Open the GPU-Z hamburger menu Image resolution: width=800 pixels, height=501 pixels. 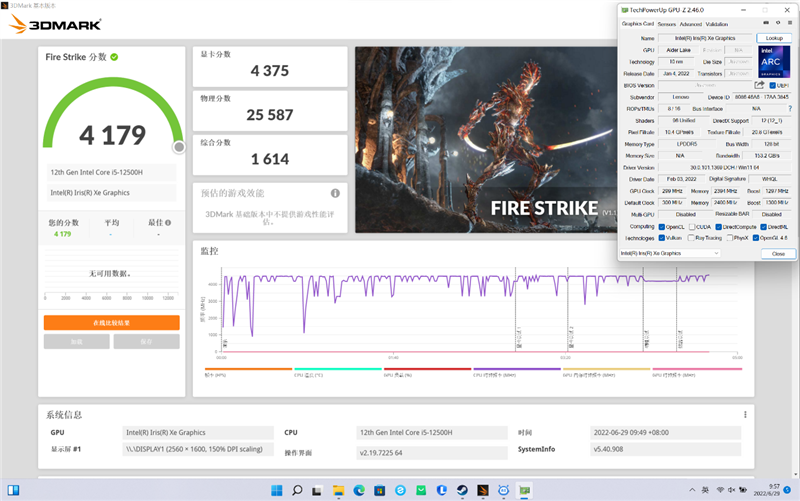pyautogui.click(x=790, y=23)
